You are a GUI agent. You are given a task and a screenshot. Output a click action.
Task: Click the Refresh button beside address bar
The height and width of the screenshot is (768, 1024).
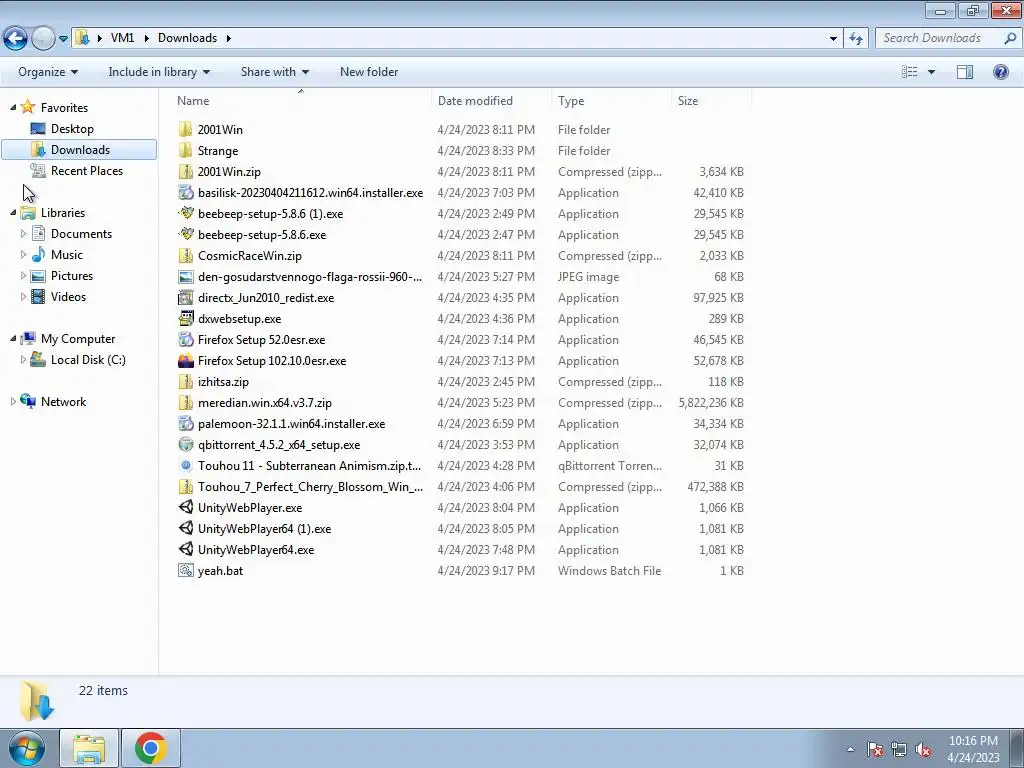click(x=856, y=39)
